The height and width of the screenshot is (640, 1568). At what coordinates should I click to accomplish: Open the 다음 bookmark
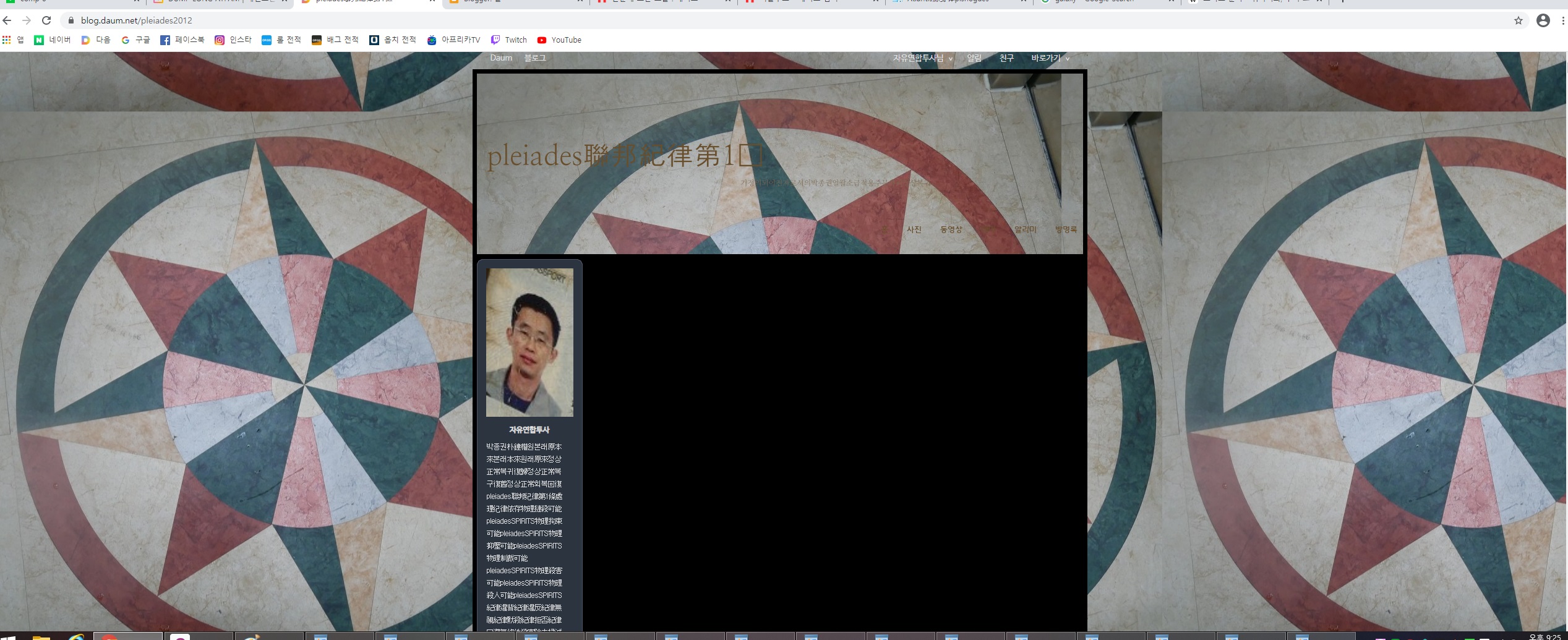point(96,40)
